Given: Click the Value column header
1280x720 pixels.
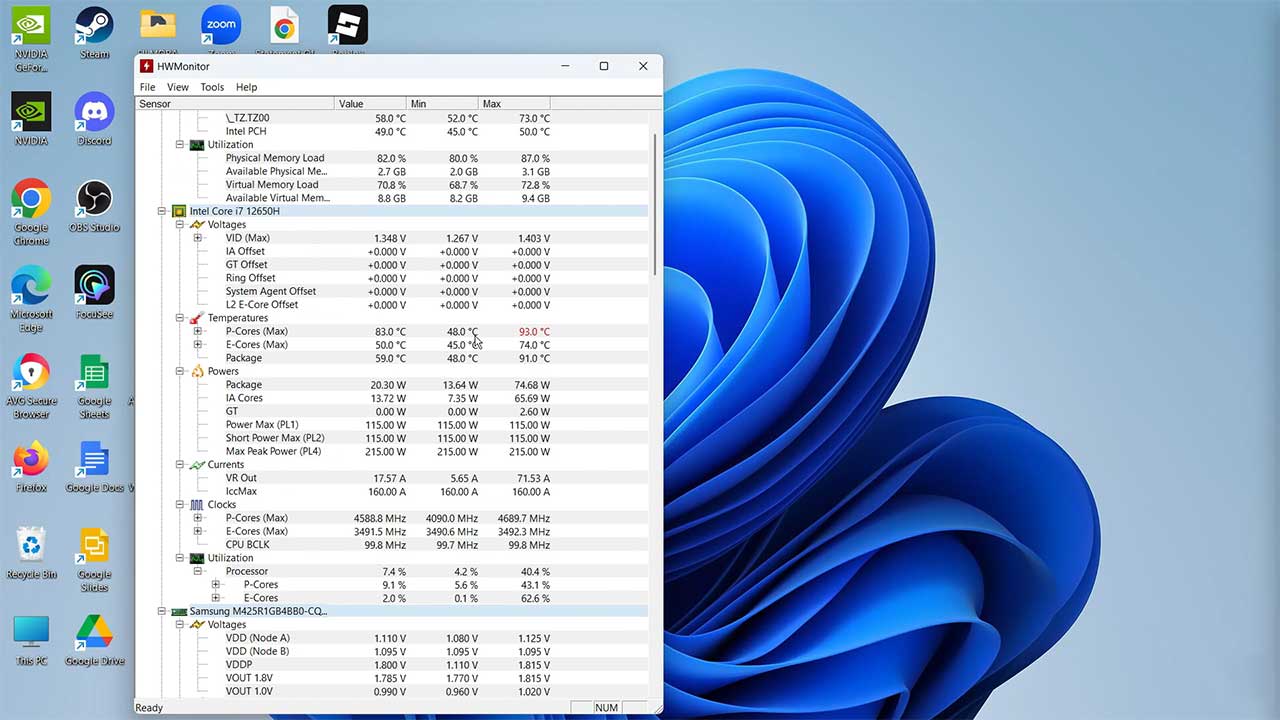Looking at the screenshot, I should tap(351, 103).
